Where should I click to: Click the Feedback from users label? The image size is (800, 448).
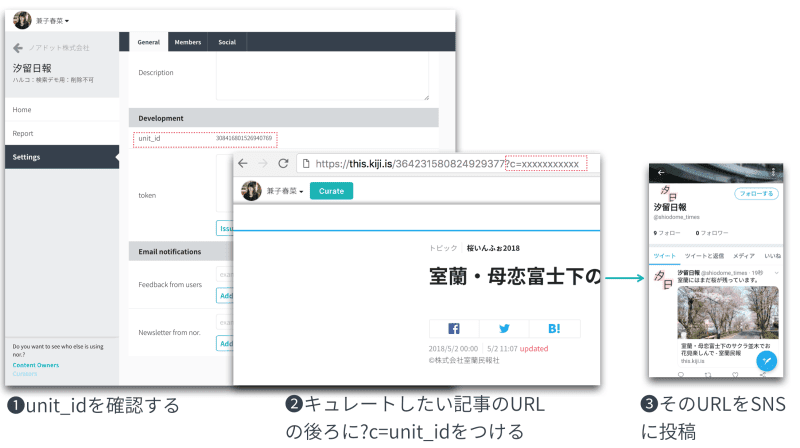[x=170, y=285]
